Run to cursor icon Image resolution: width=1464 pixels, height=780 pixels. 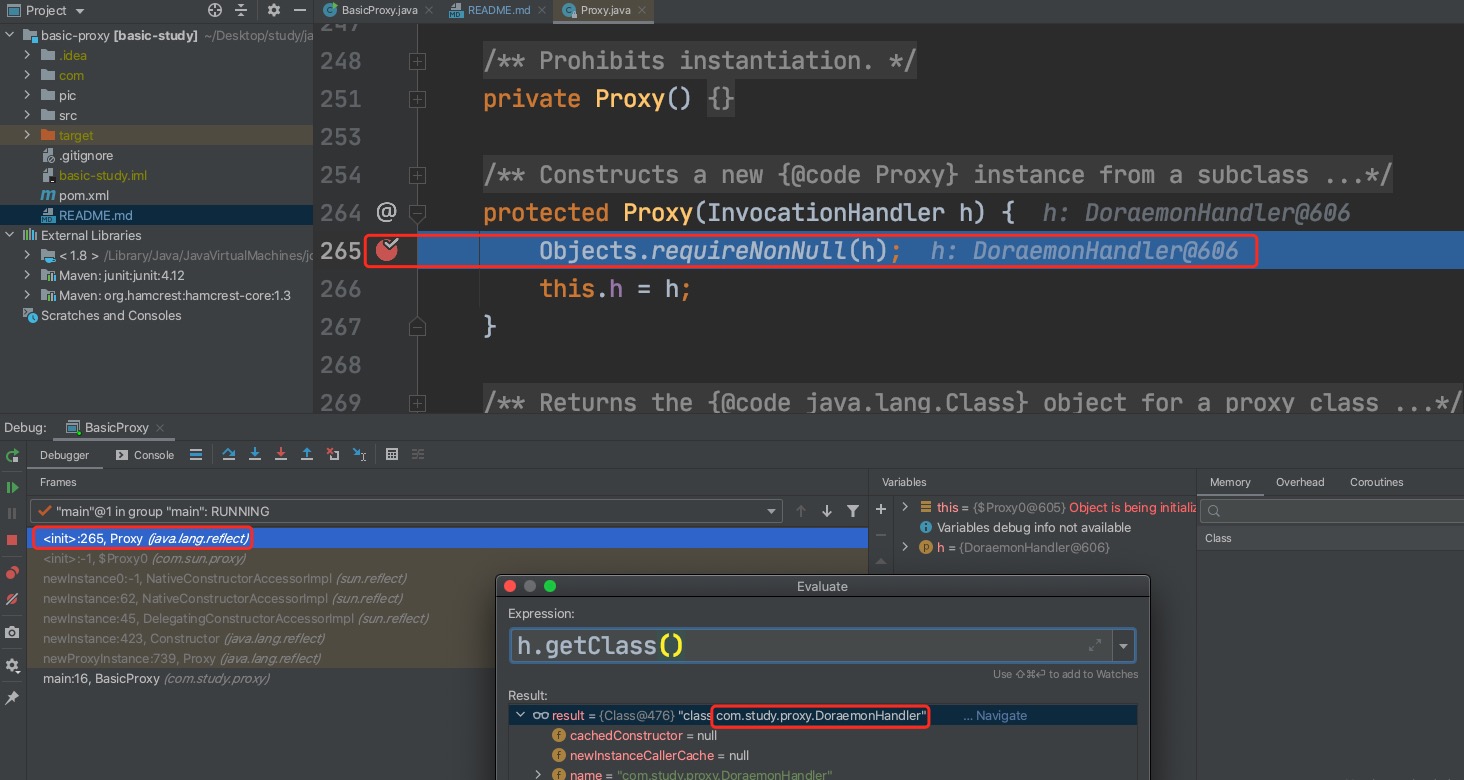tap(359, 454)
